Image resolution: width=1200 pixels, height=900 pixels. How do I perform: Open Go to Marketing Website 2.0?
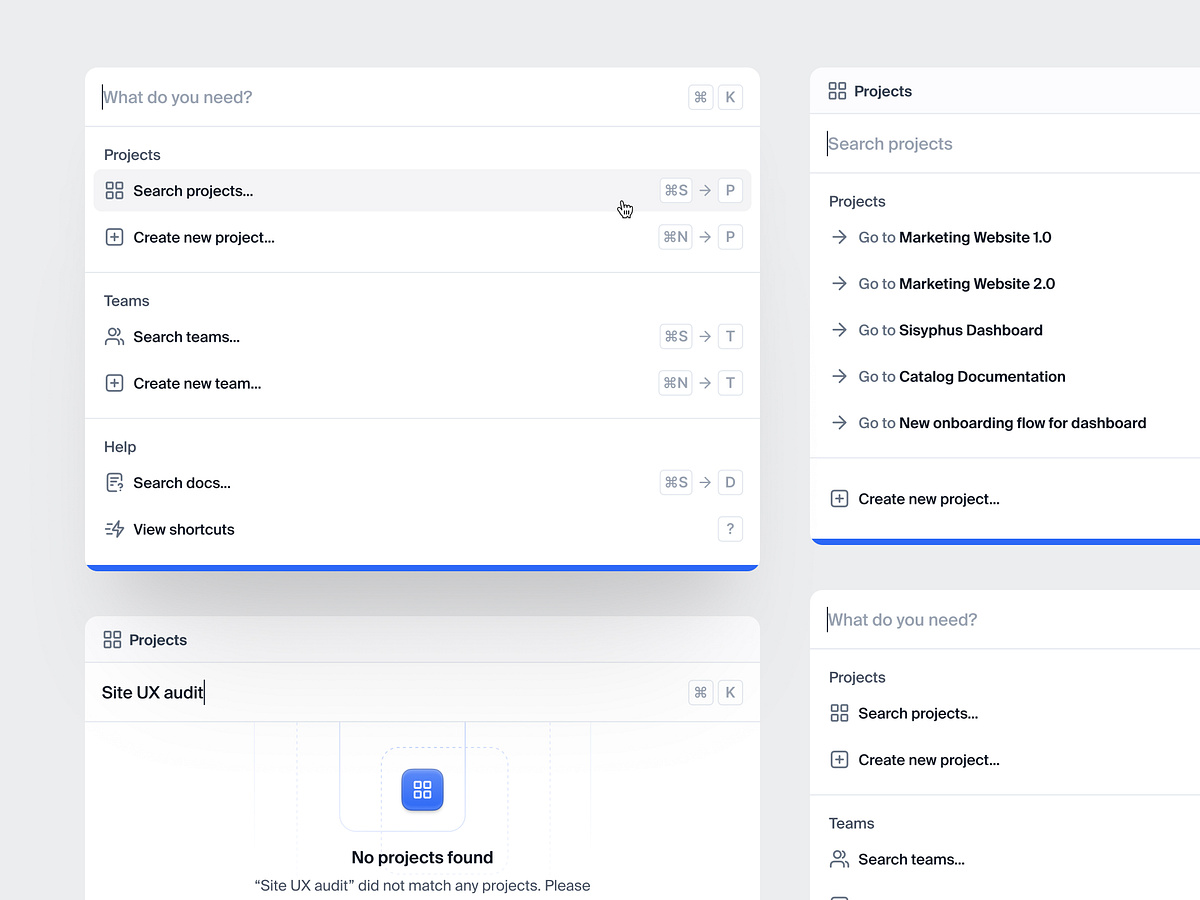point(956,283)
